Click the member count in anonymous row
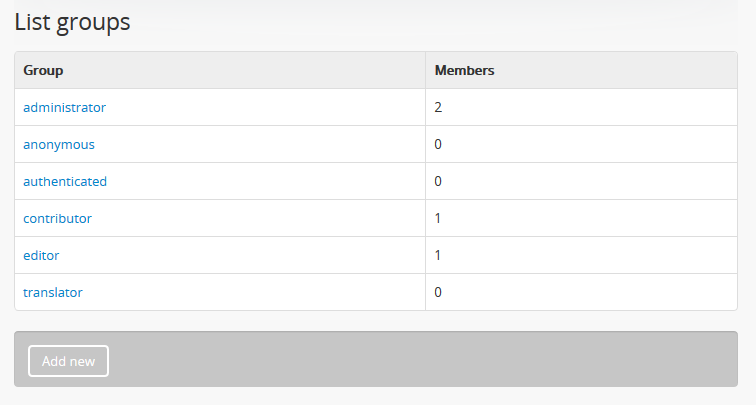This screenshot has width=756, height=405. (x=438, y=144)
